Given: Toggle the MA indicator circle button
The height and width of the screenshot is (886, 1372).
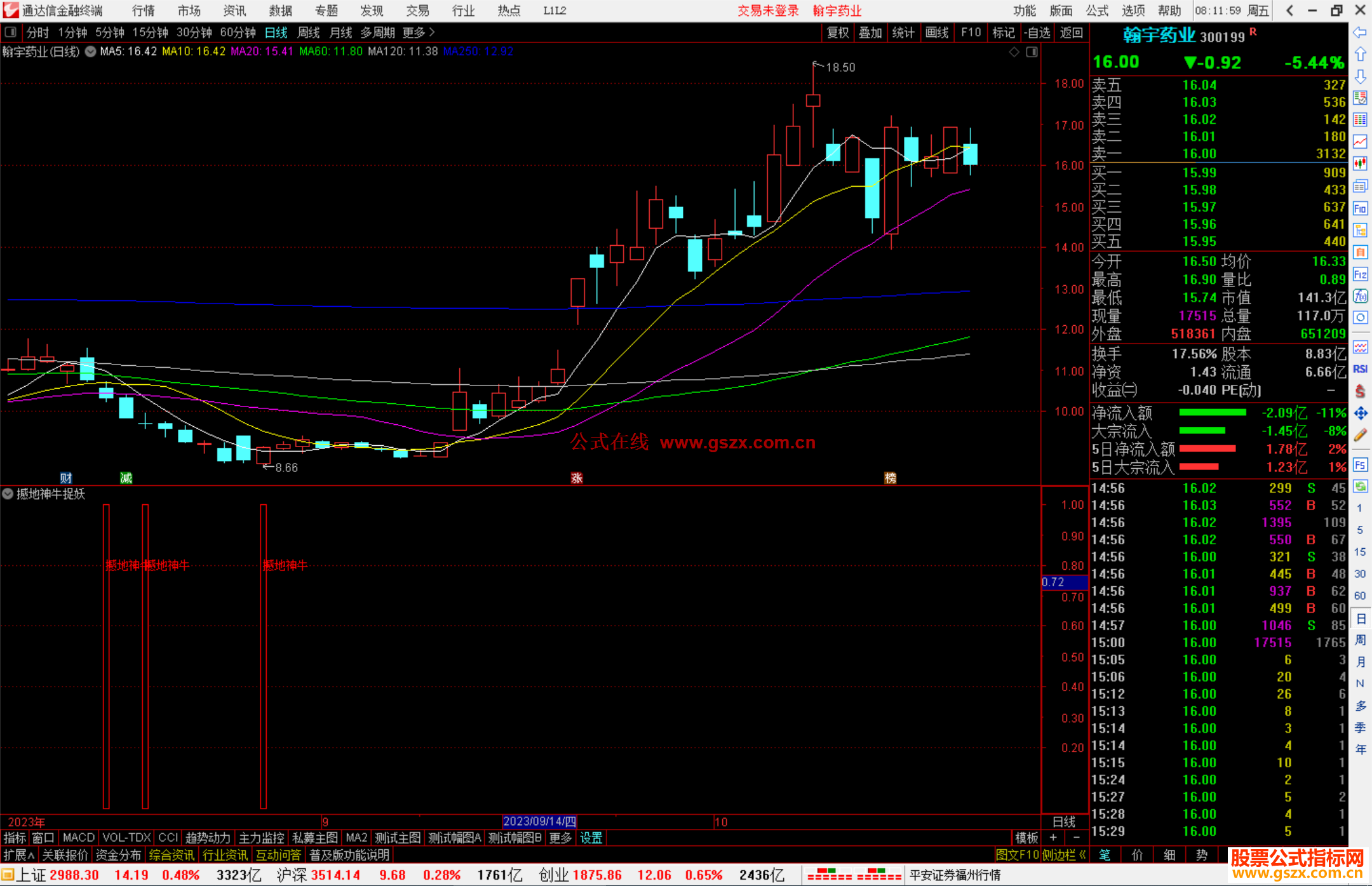Looking at the screenshot, I should [91, 51].
